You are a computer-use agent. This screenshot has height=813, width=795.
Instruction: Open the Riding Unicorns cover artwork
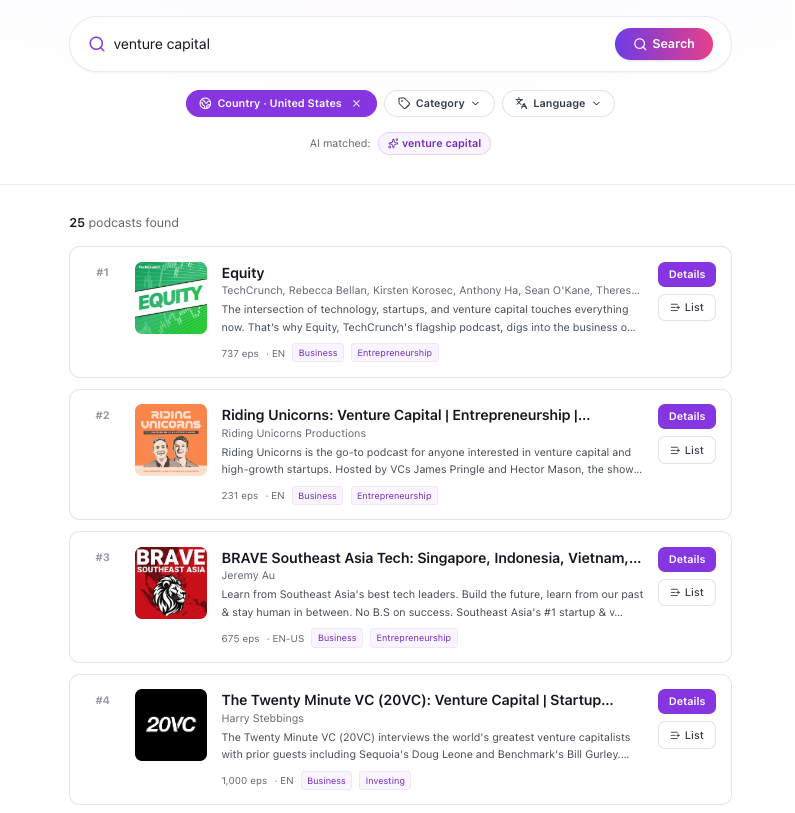click(x=171, y=440)
